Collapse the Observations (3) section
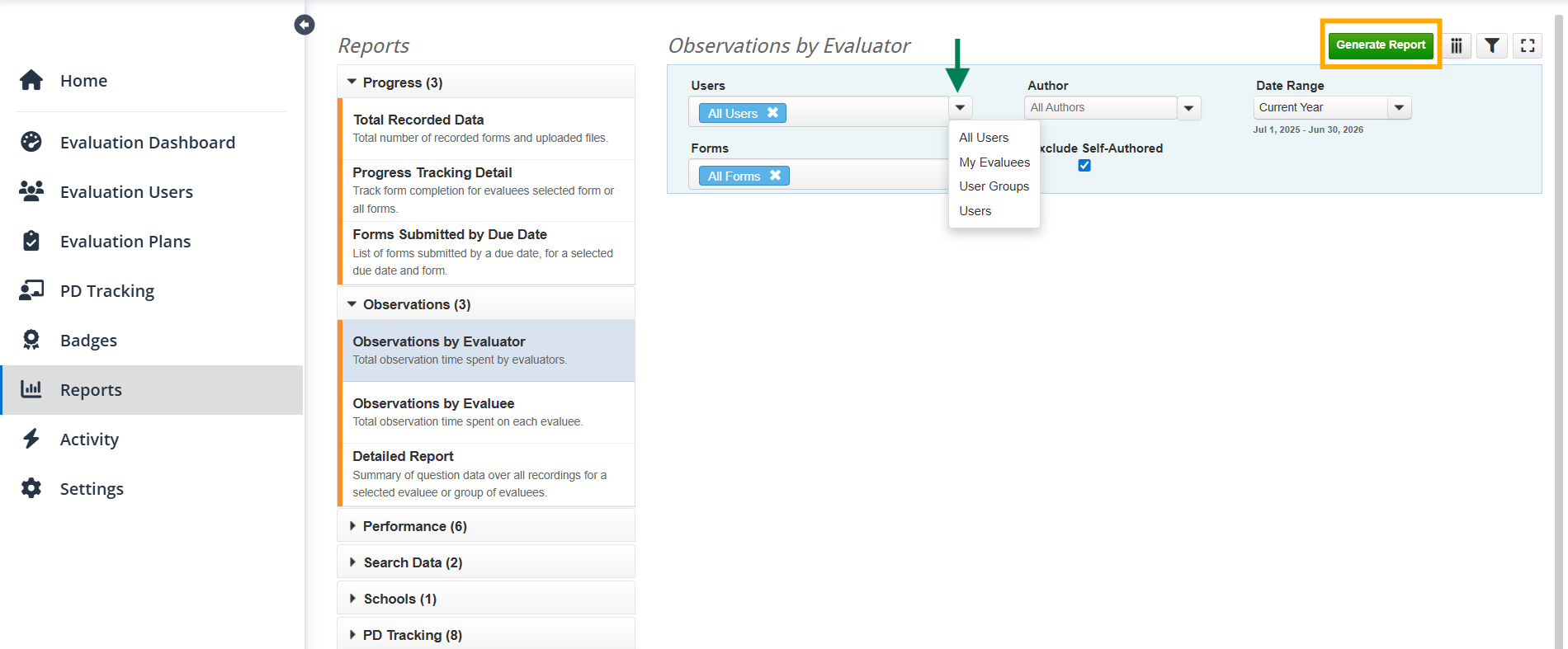 click(x=486, y=304)
